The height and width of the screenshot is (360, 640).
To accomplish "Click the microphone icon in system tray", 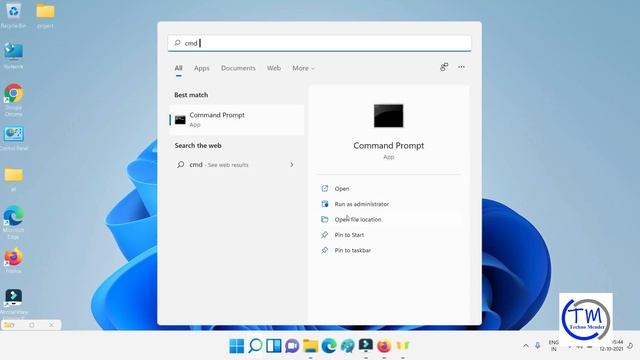I will pos(538,346).
